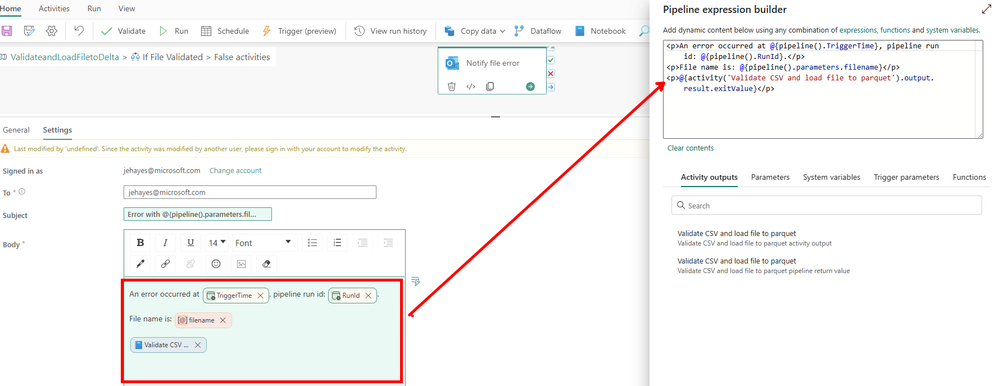Click Clear contents link
Screen dimensions: 999x386
click(691, 148)
